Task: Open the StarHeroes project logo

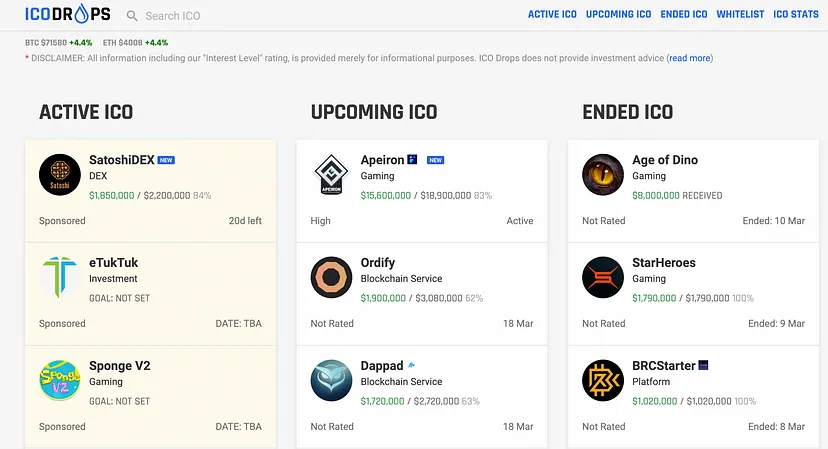Action: [603, 277]
